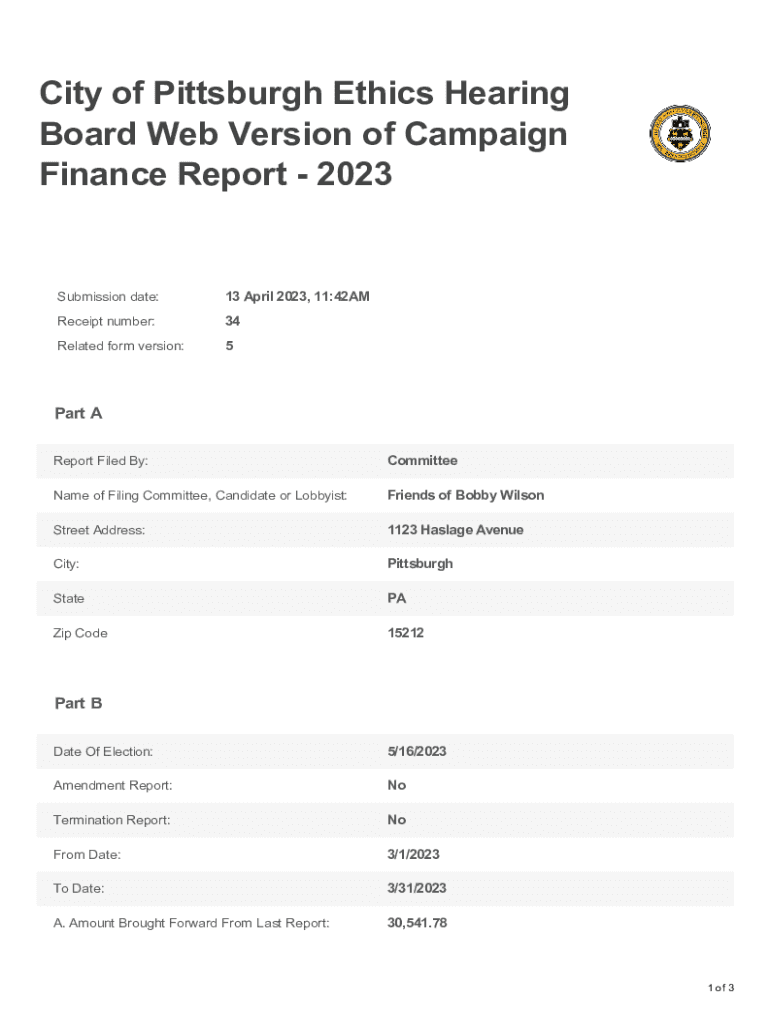This screenshot has width=770, height=1024.
Task: Click the election date 5/16/2023
Action: pos(416,751)
